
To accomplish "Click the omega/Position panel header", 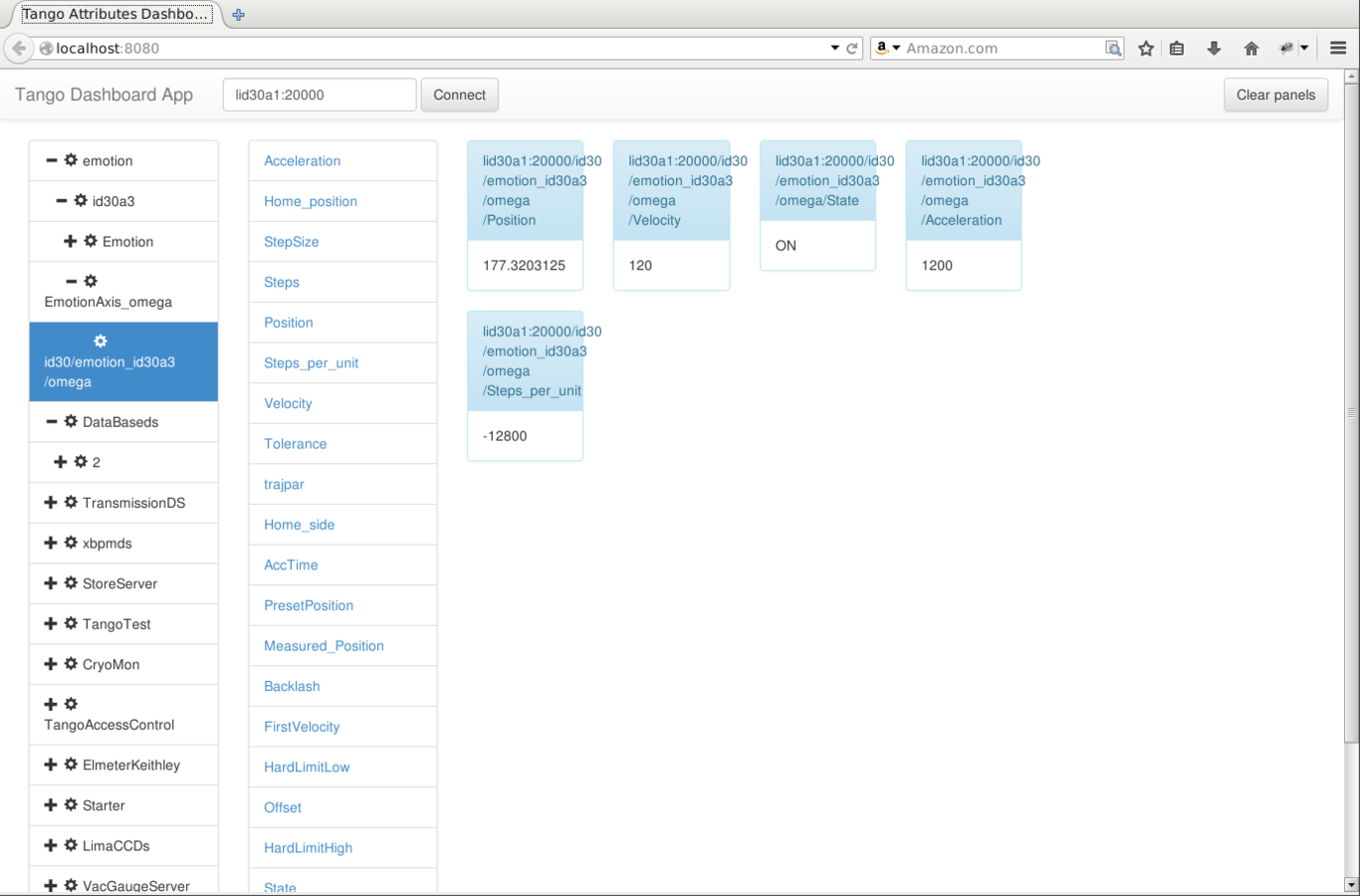I will (x=525, y=190).
